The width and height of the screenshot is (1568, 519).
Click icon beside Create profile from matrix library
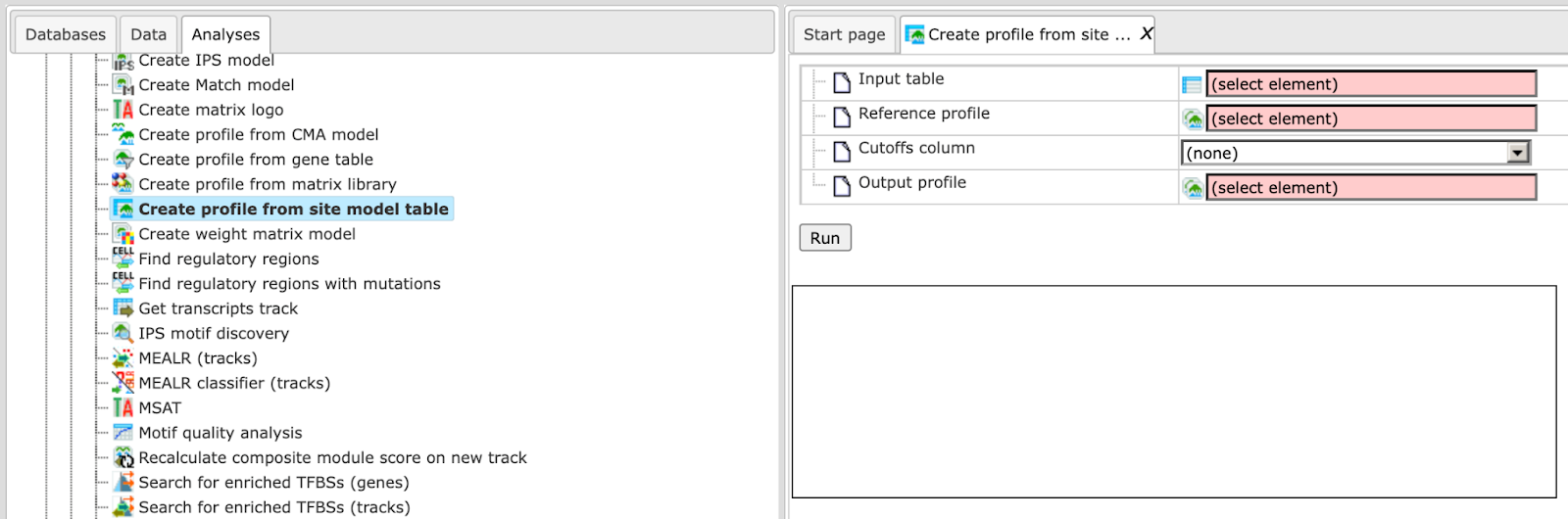tap(122, 183)
